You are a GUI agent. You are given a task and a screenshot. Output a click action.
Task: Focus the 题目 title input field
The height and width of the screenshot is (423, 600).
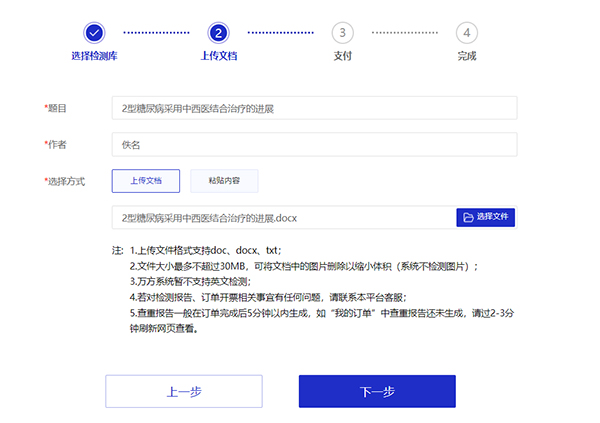point(314,108)
